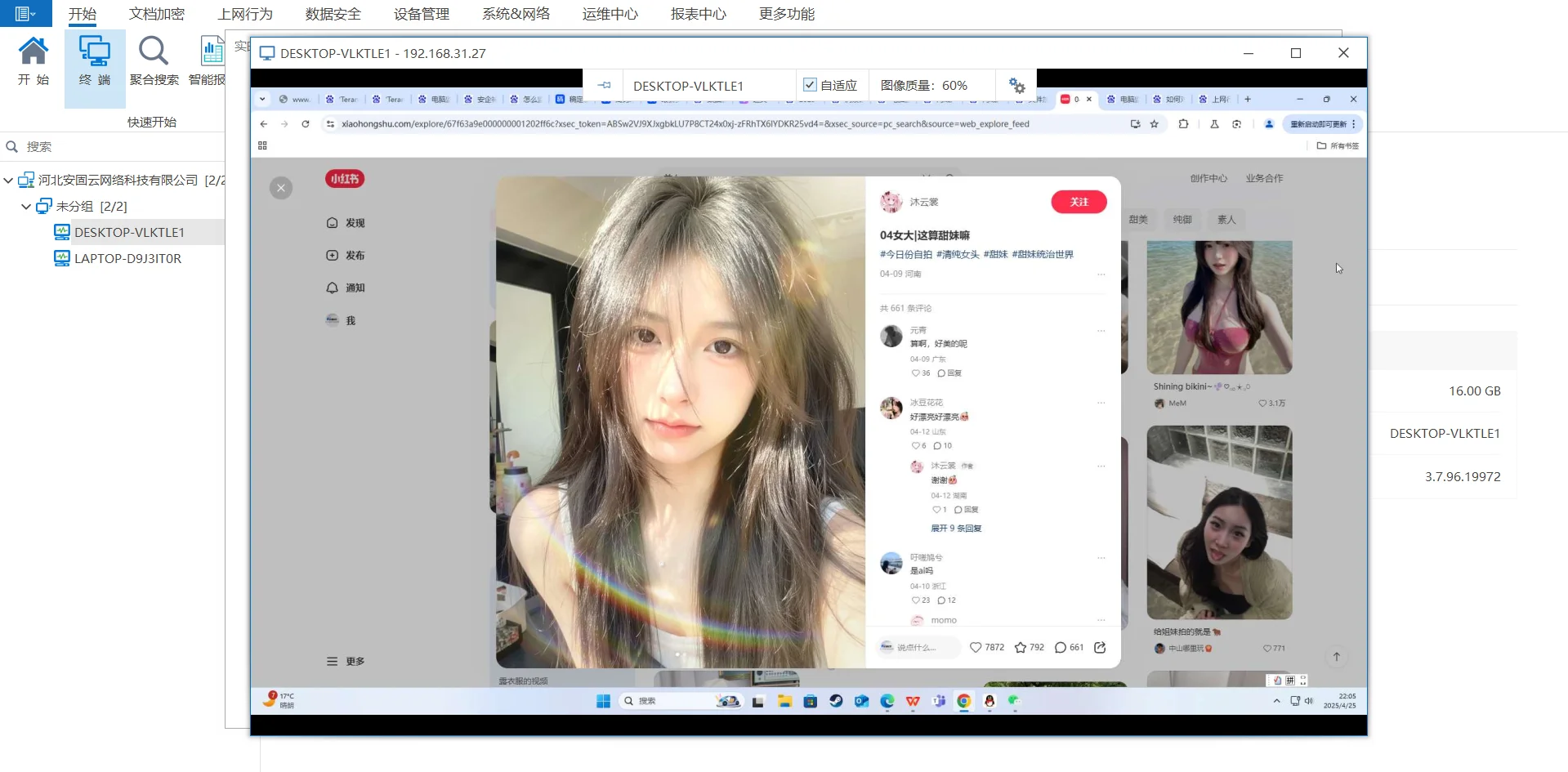Image resolution: width=1568 pixels, height=772 pixels.
Task: Pin the remote desktop viewer window
Action: [604, 85]
